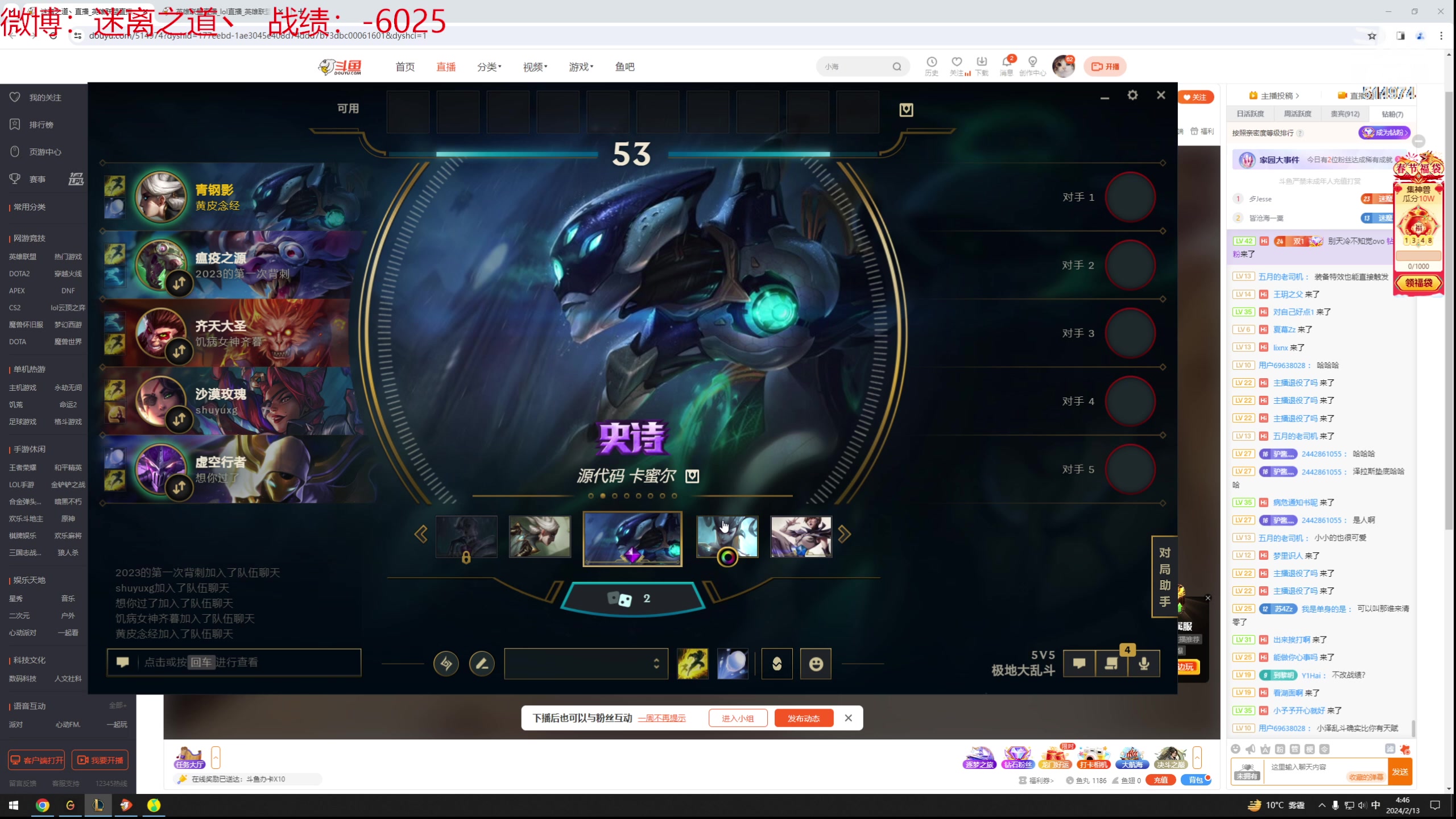Select the Ghost summoner spell icon
Image resolution: width=1456 pixels, height=819 pixels.
point(693,664)
